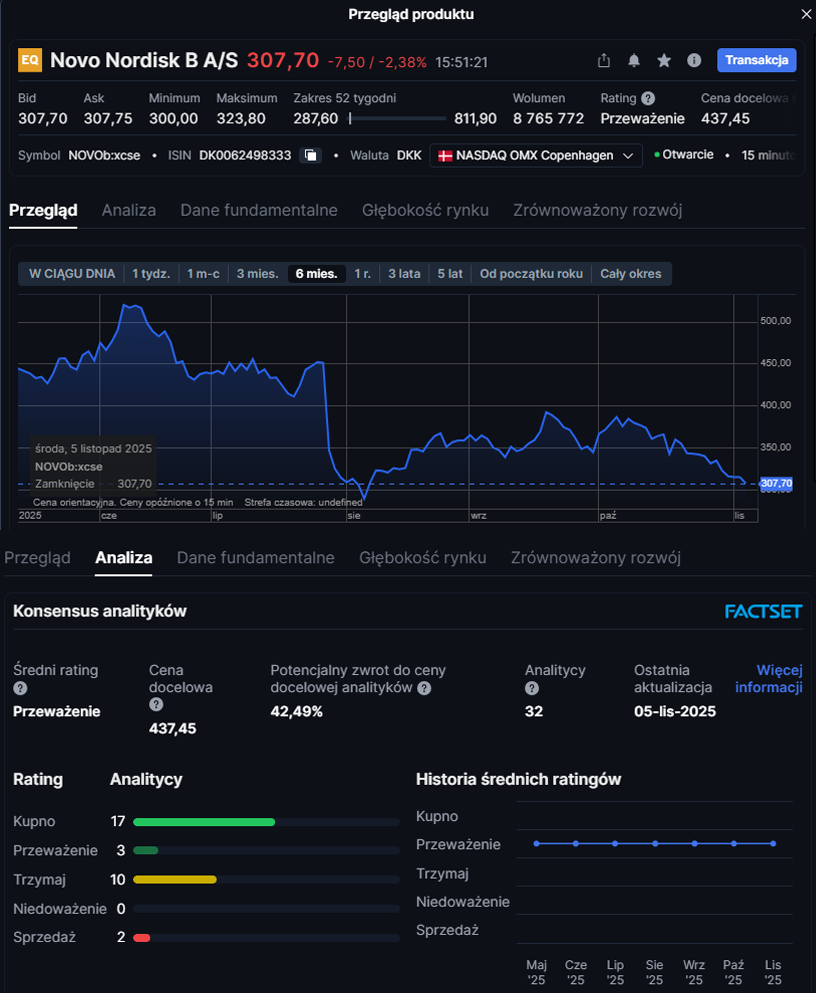Open the Dane fundamentalne tab at top
This screenshot has height=993, width=816.
click(x=259, y=210)
